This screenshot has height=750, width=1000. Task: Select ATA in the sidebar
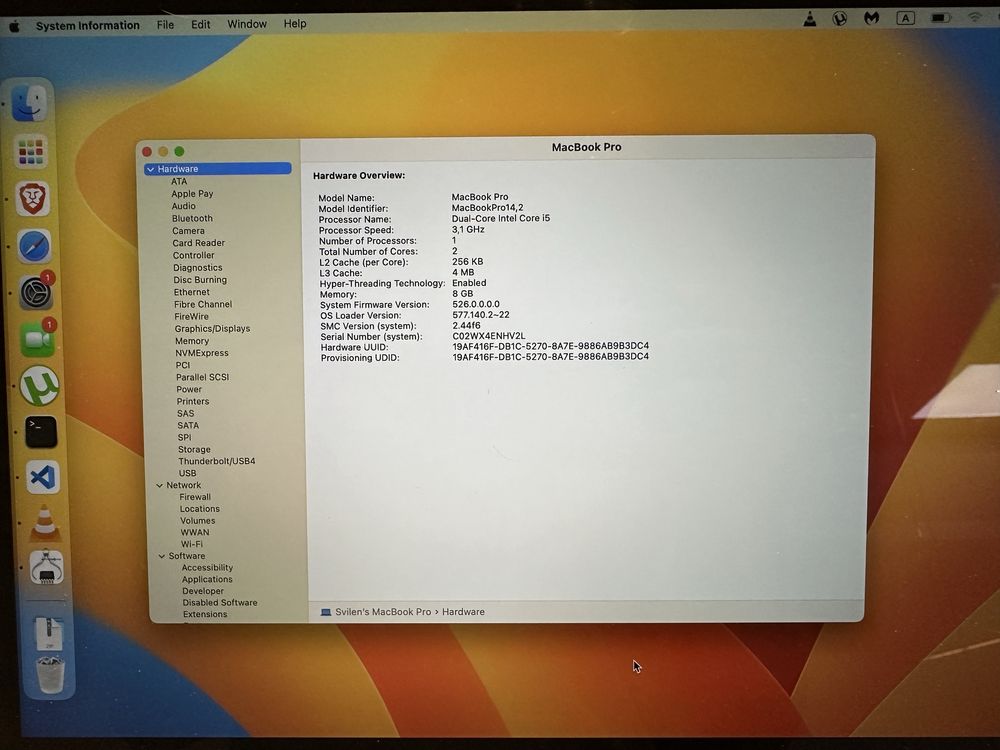179,181
